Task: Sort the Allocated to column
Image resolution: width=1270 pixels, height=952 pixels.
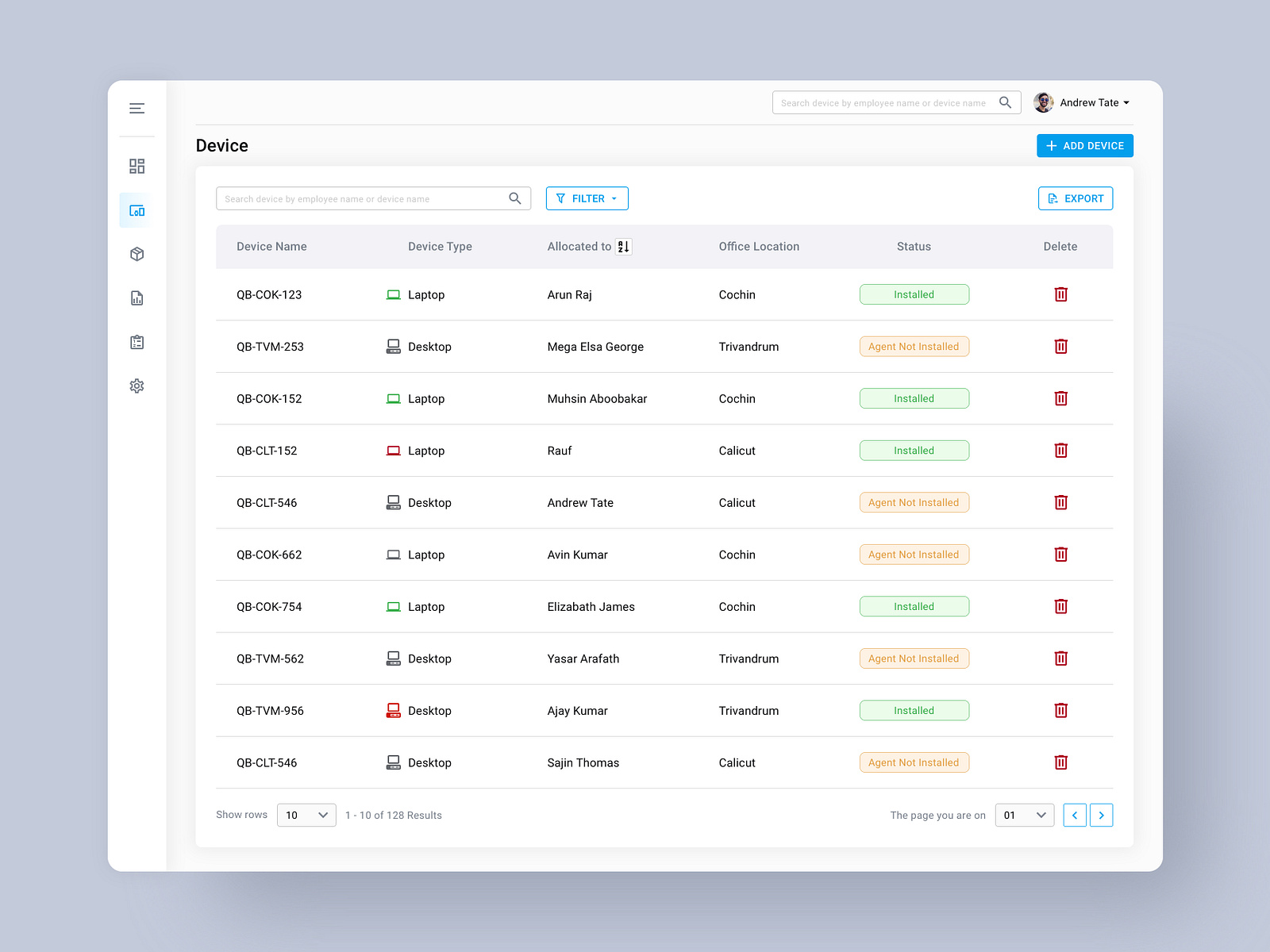Action: point(622,247)
